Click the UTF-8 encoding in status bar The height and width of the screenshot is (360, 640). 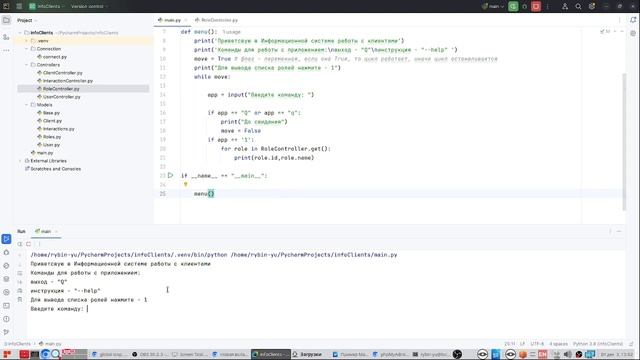click(x=537, y=344)
